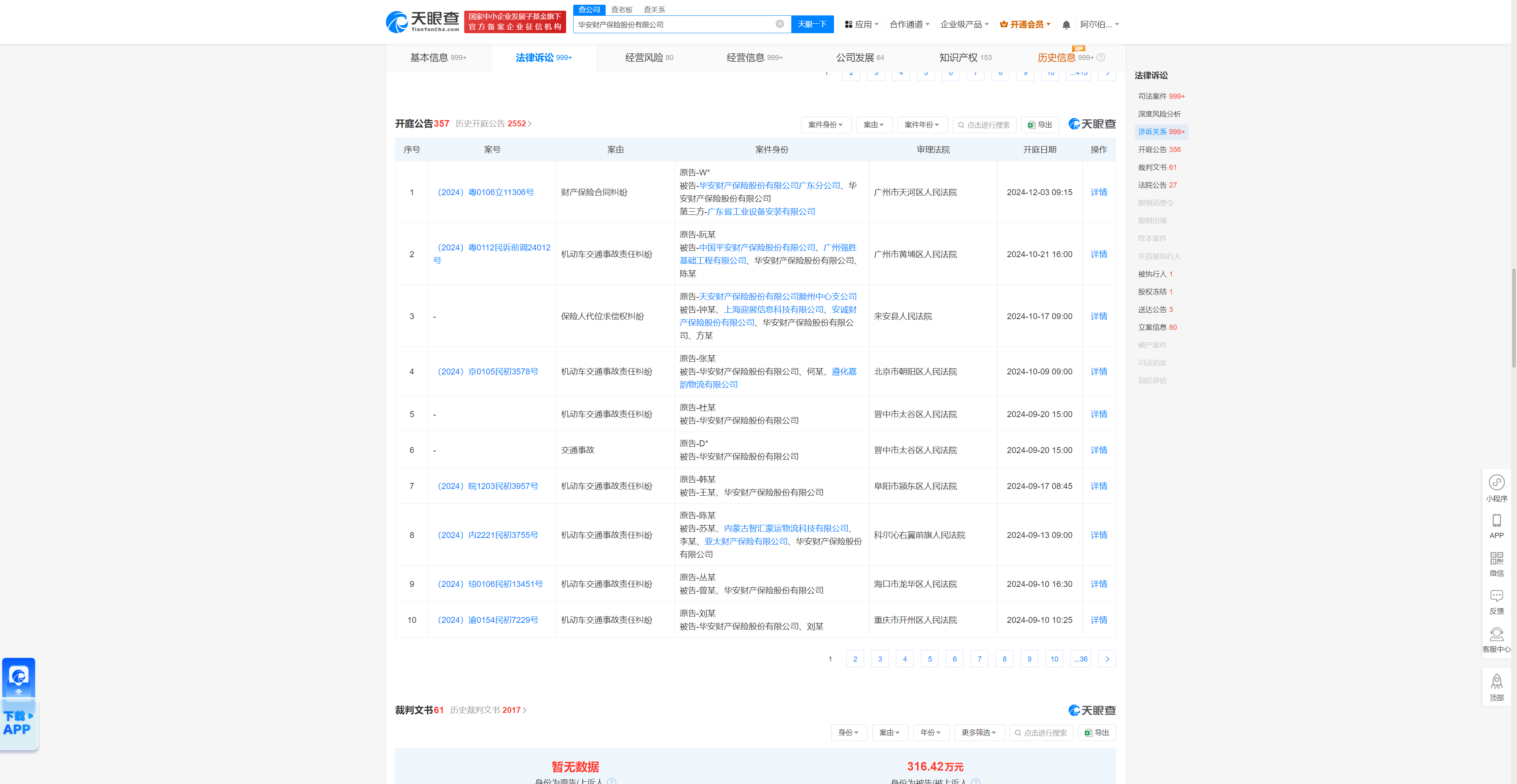This screenshot has width=1517, height=784.
Task: Go to the next page of 开庭公告
Action: click(1107, 659)
